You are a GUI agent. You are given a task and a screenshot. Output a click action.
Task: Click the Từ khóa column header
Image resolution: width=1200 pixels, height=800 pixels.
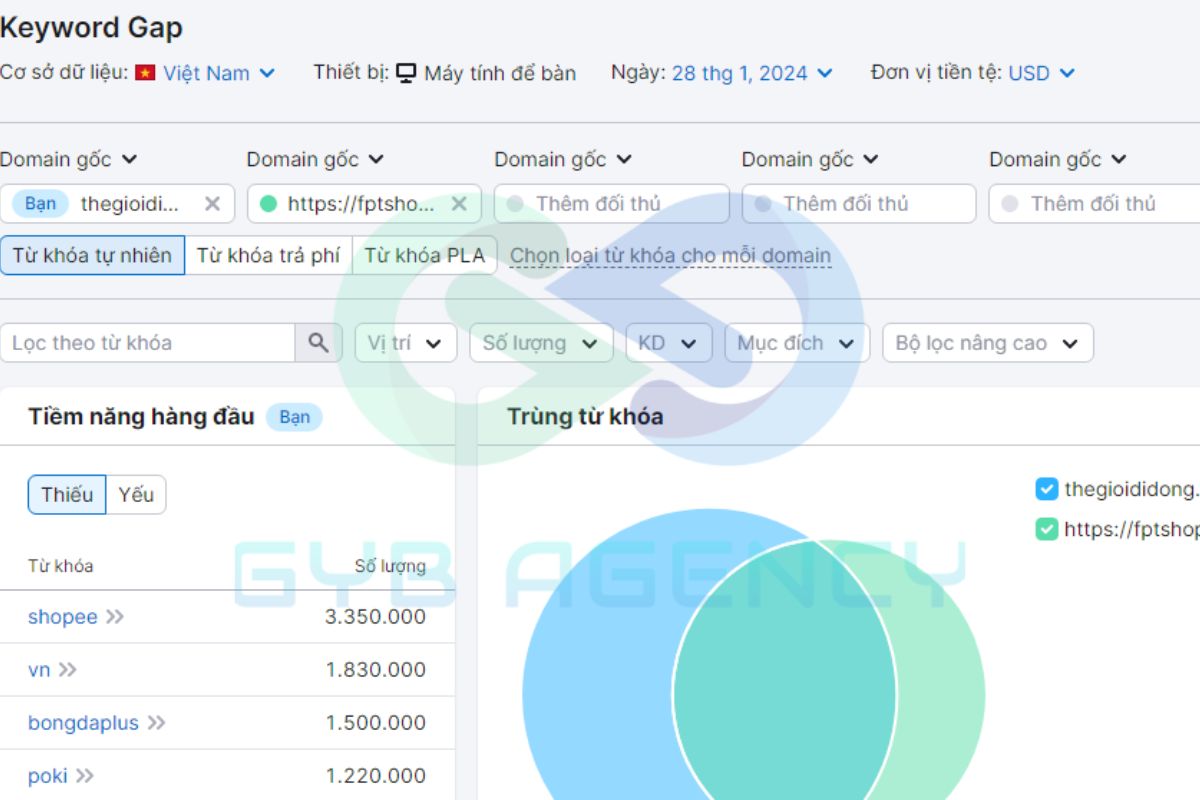[61, 566]
